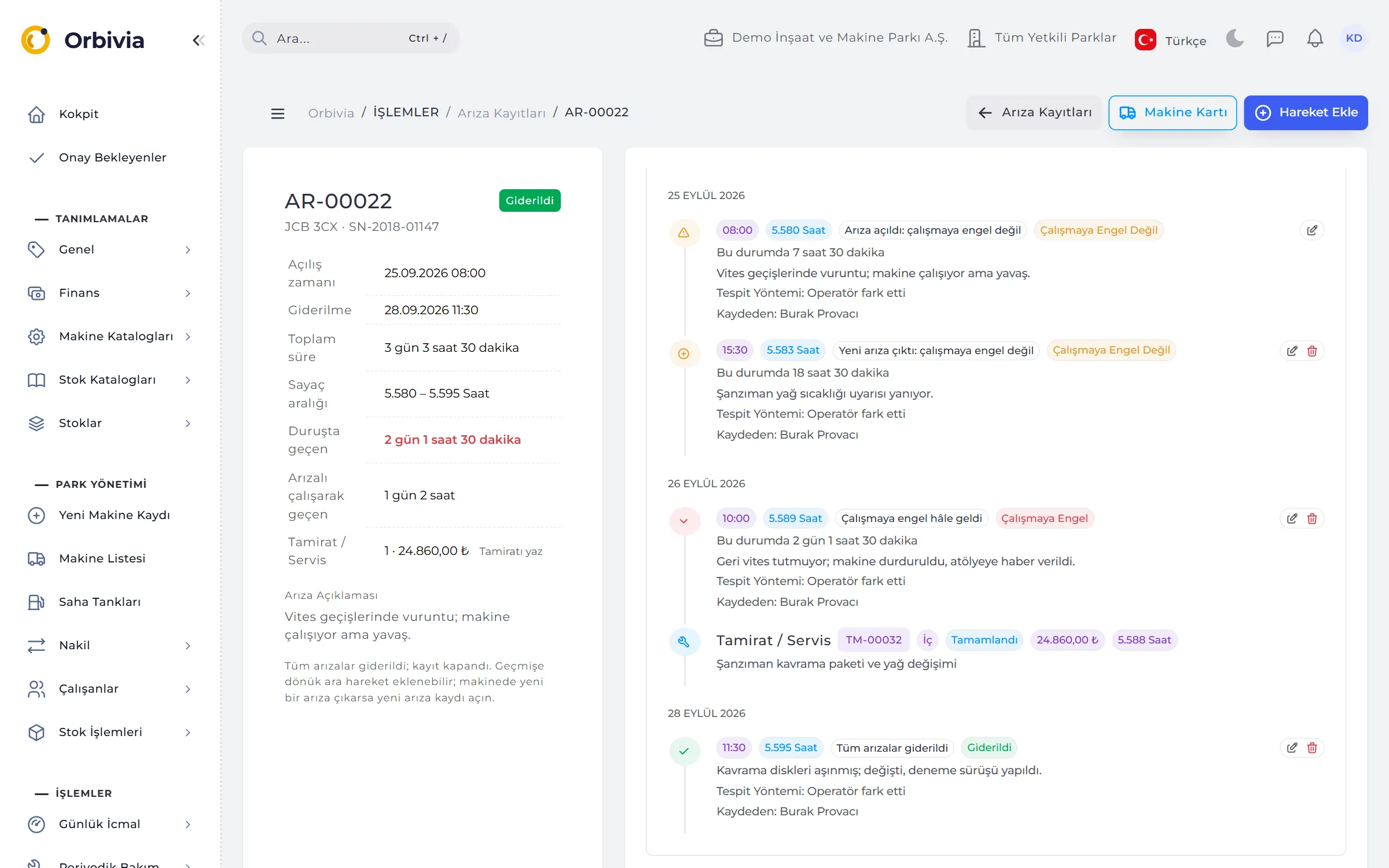
Task: Open Kokpit in the sidebar
Action: click(x=110, y=114)
